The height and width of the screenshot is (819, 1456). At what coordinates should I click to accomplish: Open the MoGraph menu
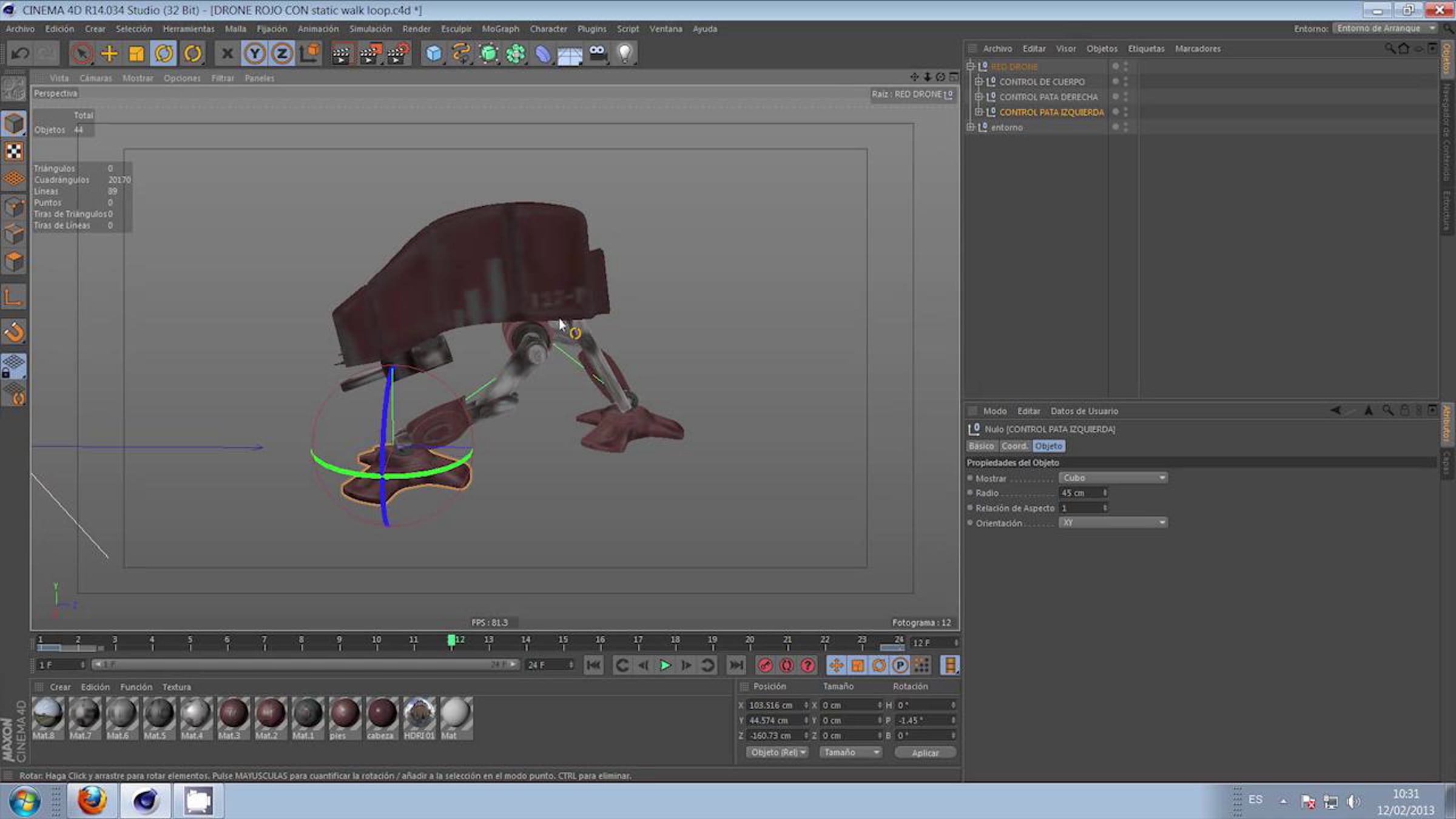click(x=500, y=29)
